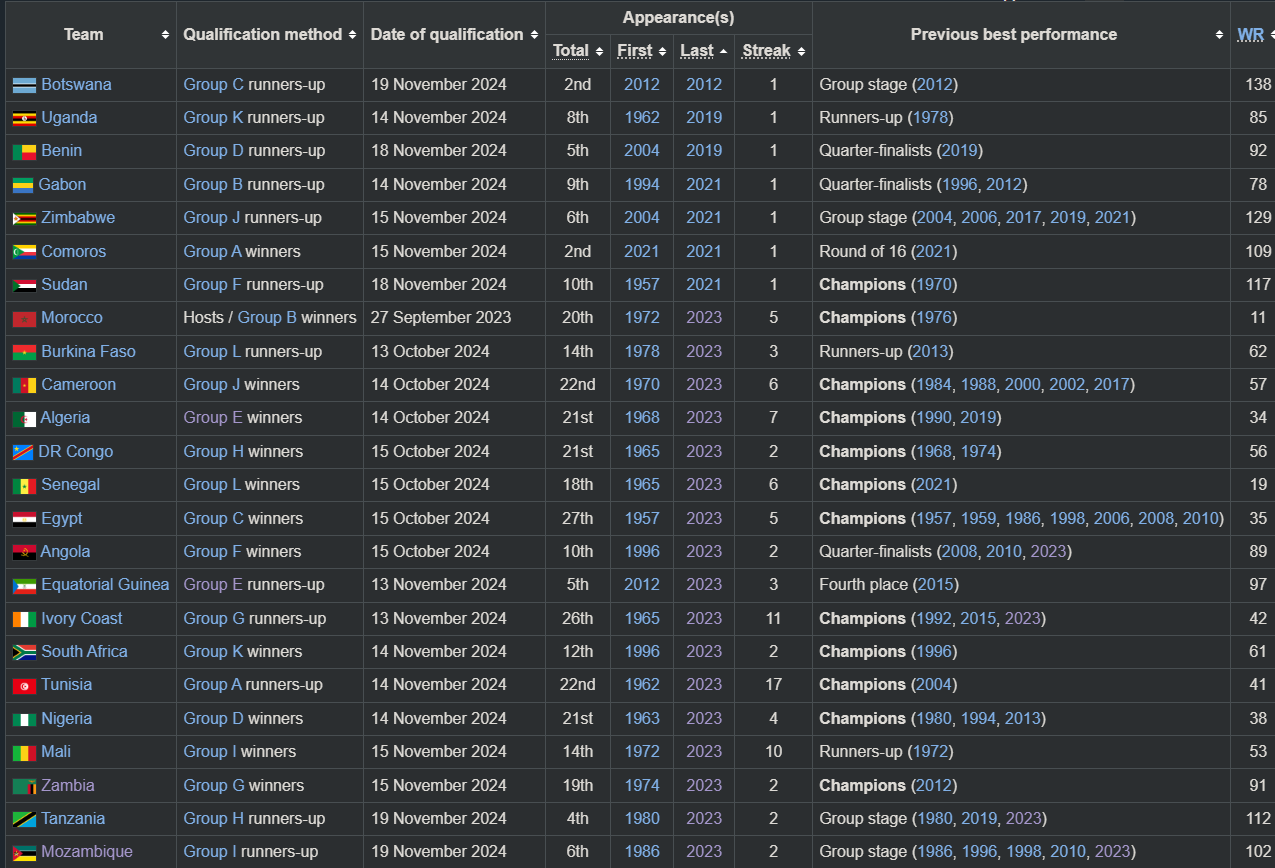
Task: Click the Uganda flag icon
Action: (24, 118)
